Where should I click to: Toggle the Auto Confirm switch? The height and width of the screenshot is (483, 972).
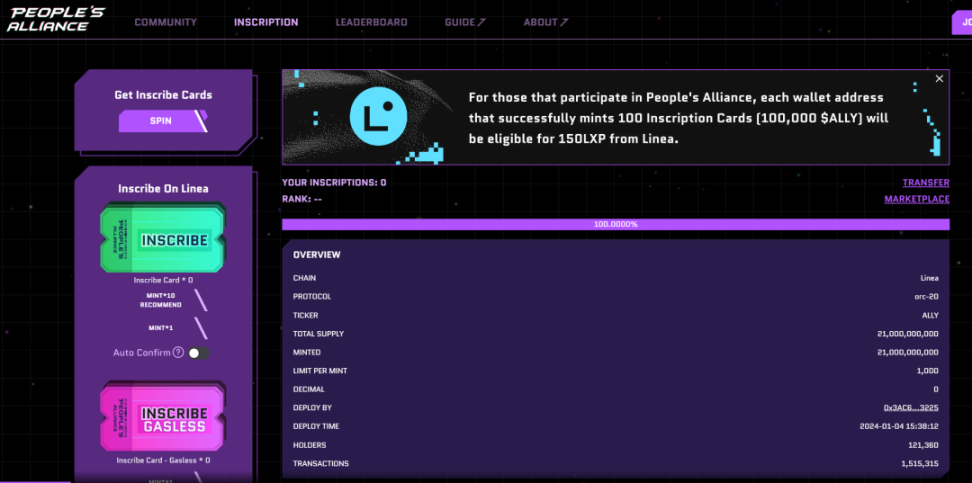click(199, 352)
